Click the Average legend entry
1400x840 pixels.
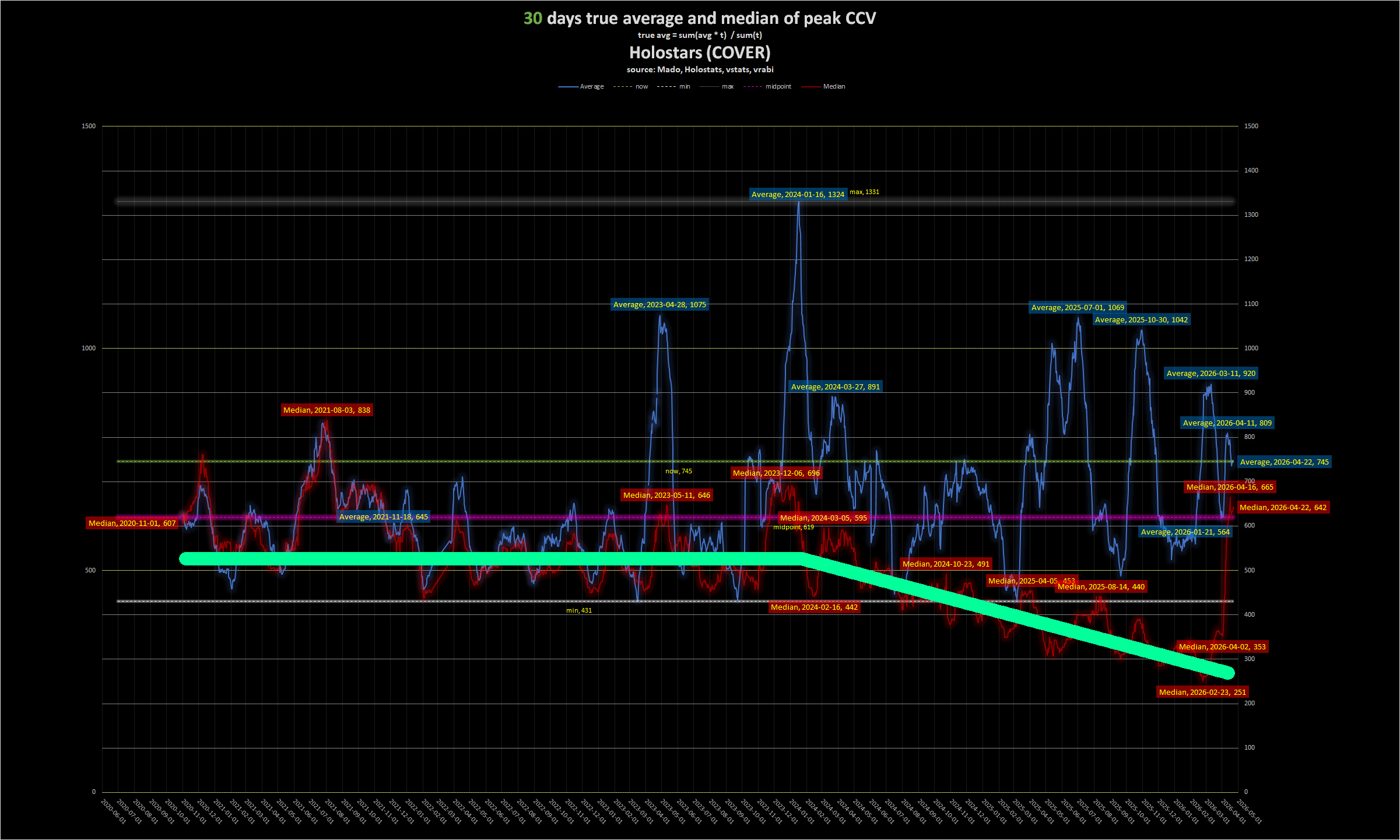[x=591, y=86]
